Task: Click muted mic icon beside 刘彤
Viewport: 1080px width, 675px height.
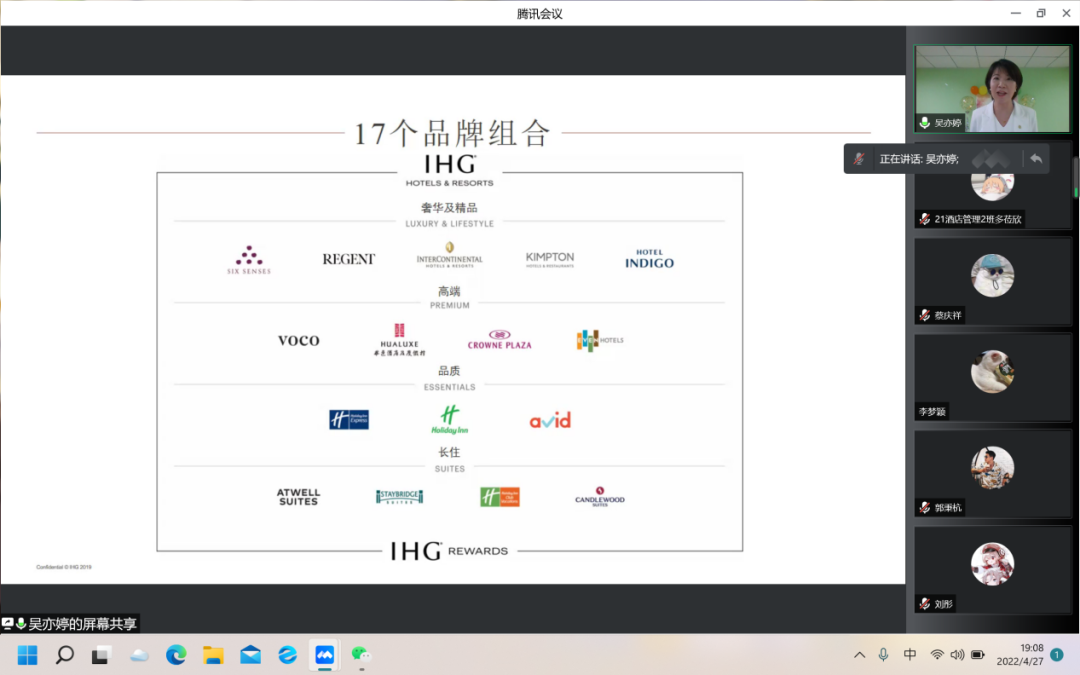Action: tap(924, 604)
